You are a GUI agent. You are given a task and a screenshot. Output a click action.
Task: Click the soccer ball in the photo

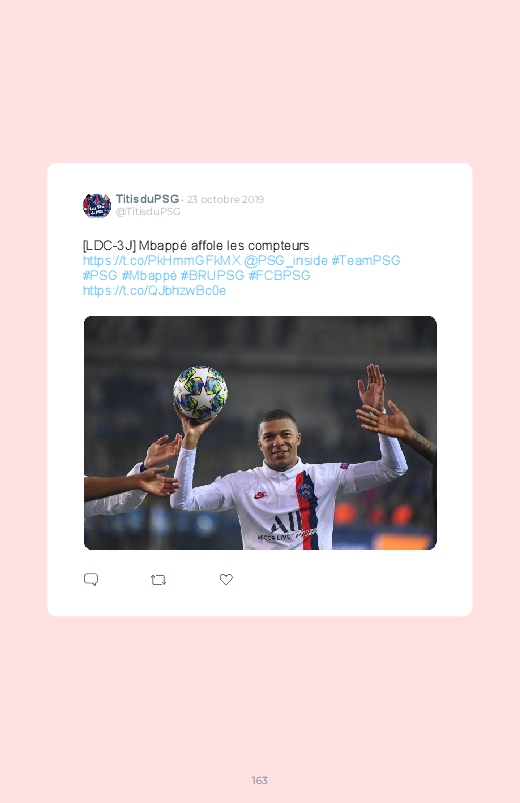(200, 393)
